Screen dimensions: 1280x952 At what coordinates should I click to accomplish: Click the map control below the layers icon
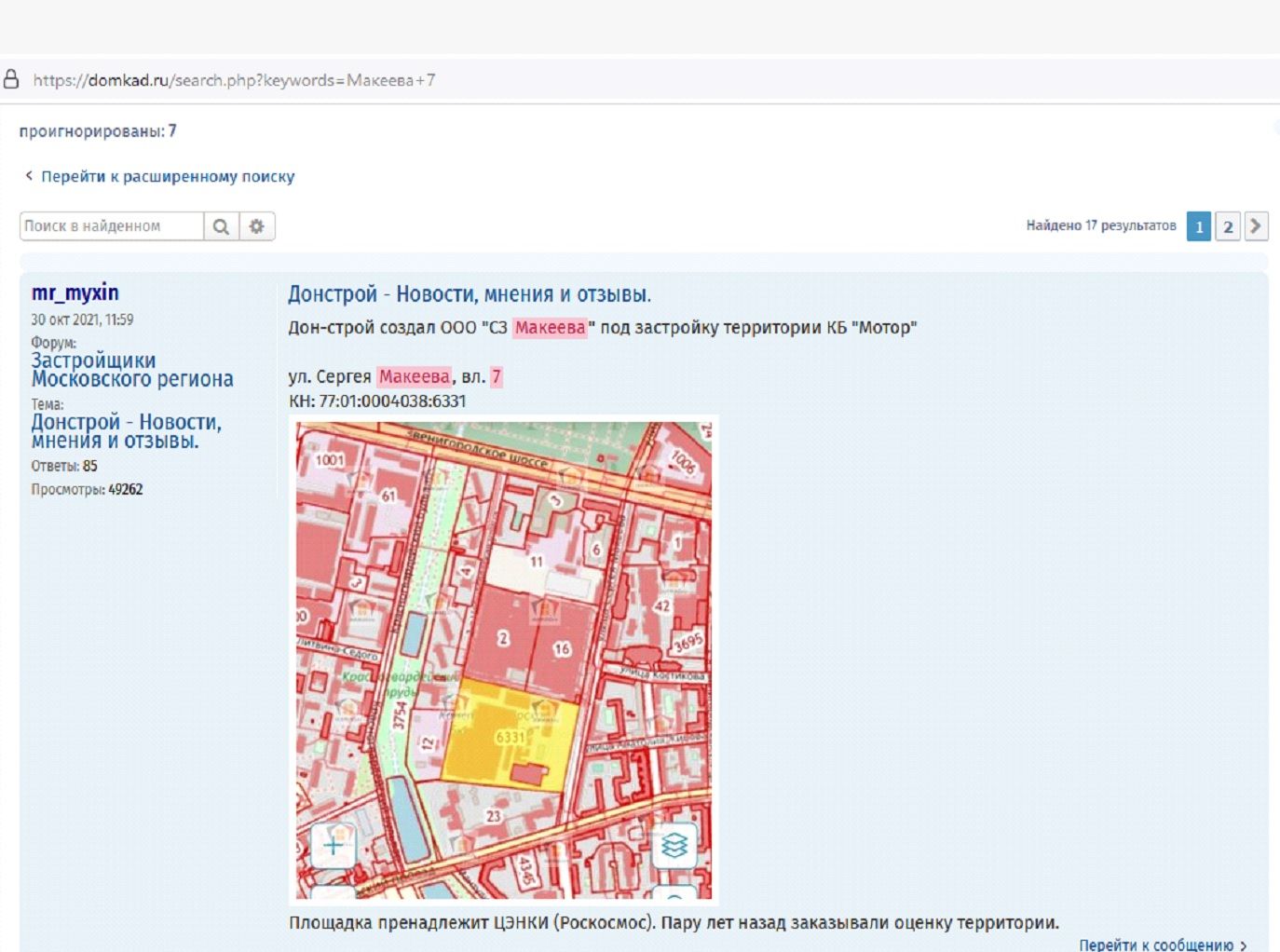coord(675,894)
